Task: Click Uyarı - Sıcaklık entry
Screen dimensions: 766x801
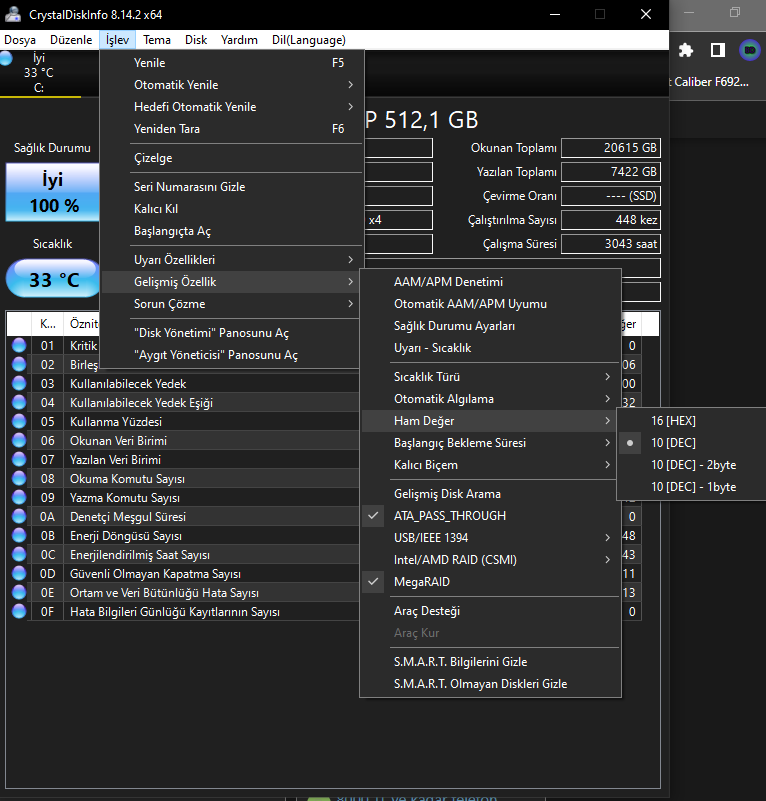Action: (x=491, y=348)
